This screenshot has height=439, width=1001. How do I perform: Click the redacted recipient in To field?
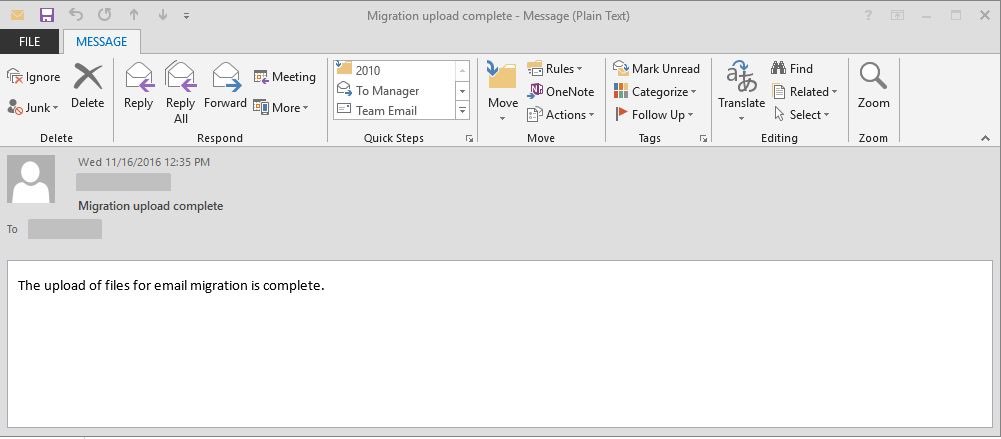pyautogui.click(x=64, y=229)
